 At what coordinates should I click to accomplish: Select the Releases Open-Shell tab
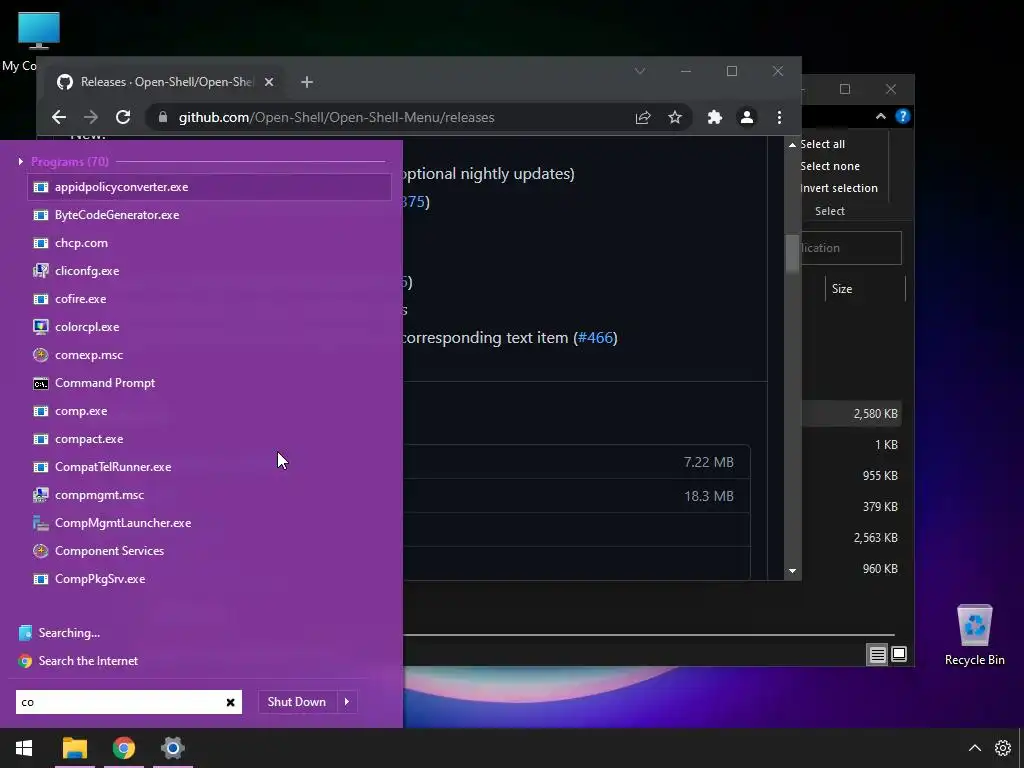pos(165,82)
